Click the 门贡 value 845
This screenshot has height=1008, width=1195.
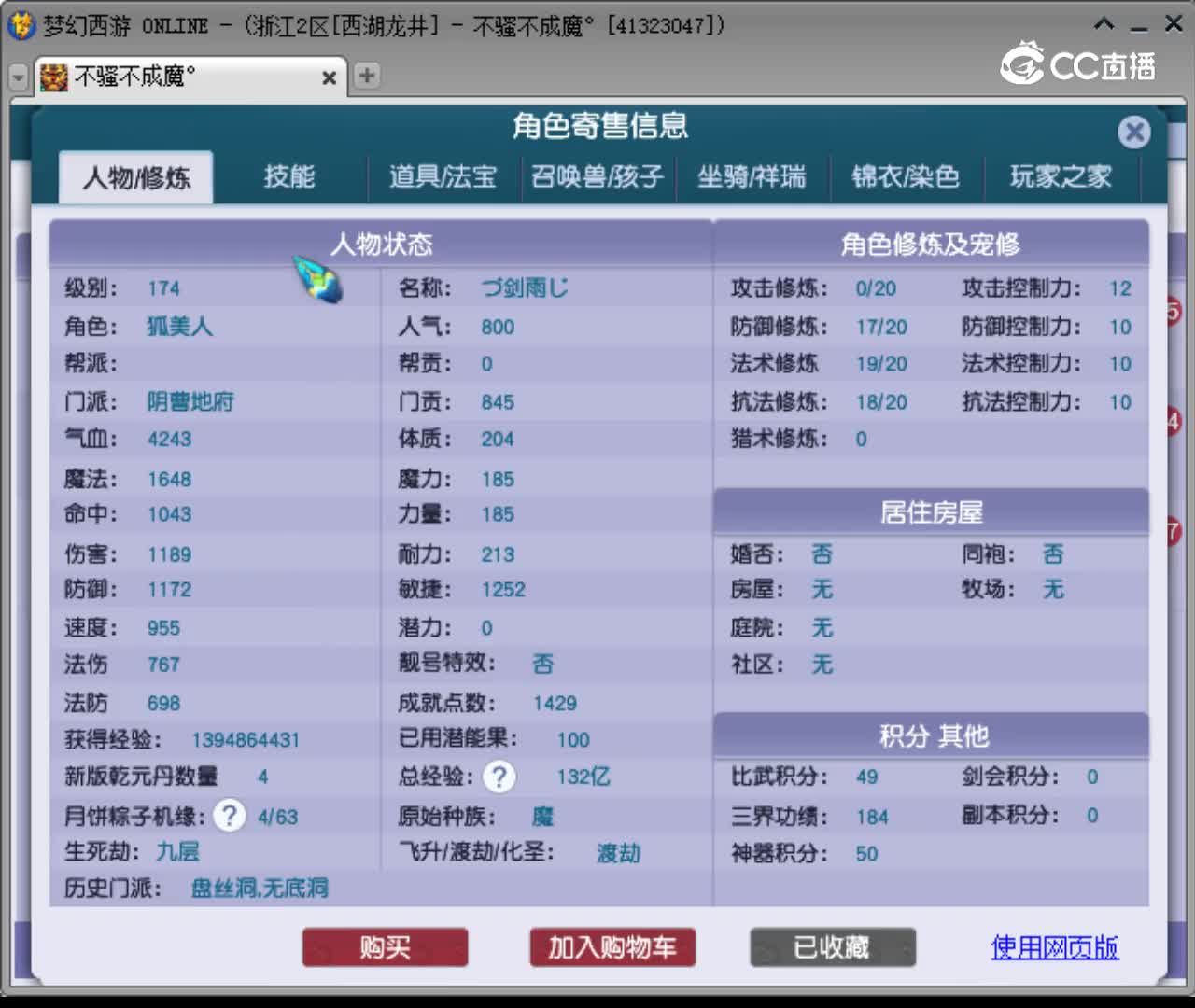498,402
